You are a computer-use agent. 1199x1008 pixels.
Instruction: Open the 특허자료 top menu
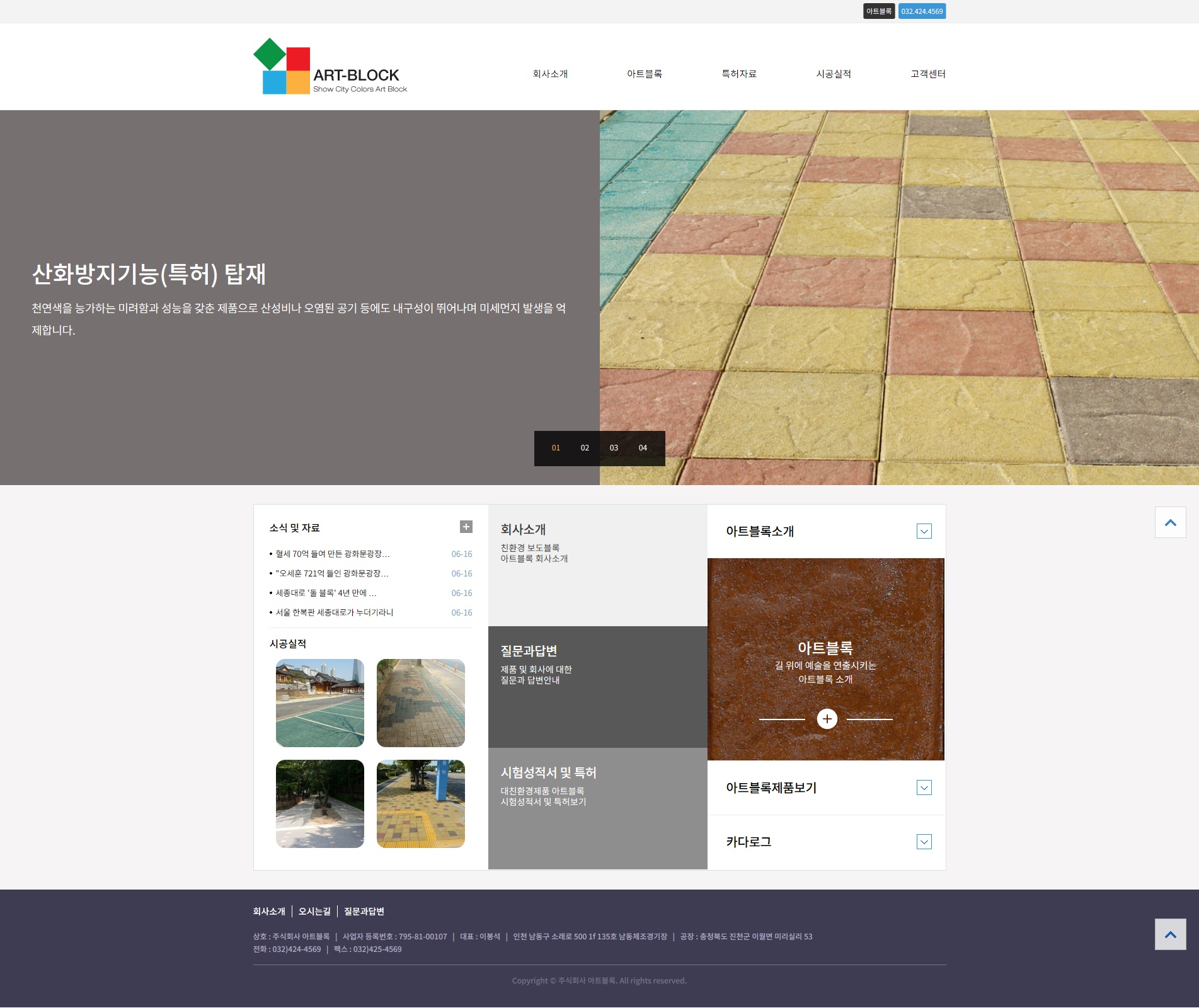point(739,74)
